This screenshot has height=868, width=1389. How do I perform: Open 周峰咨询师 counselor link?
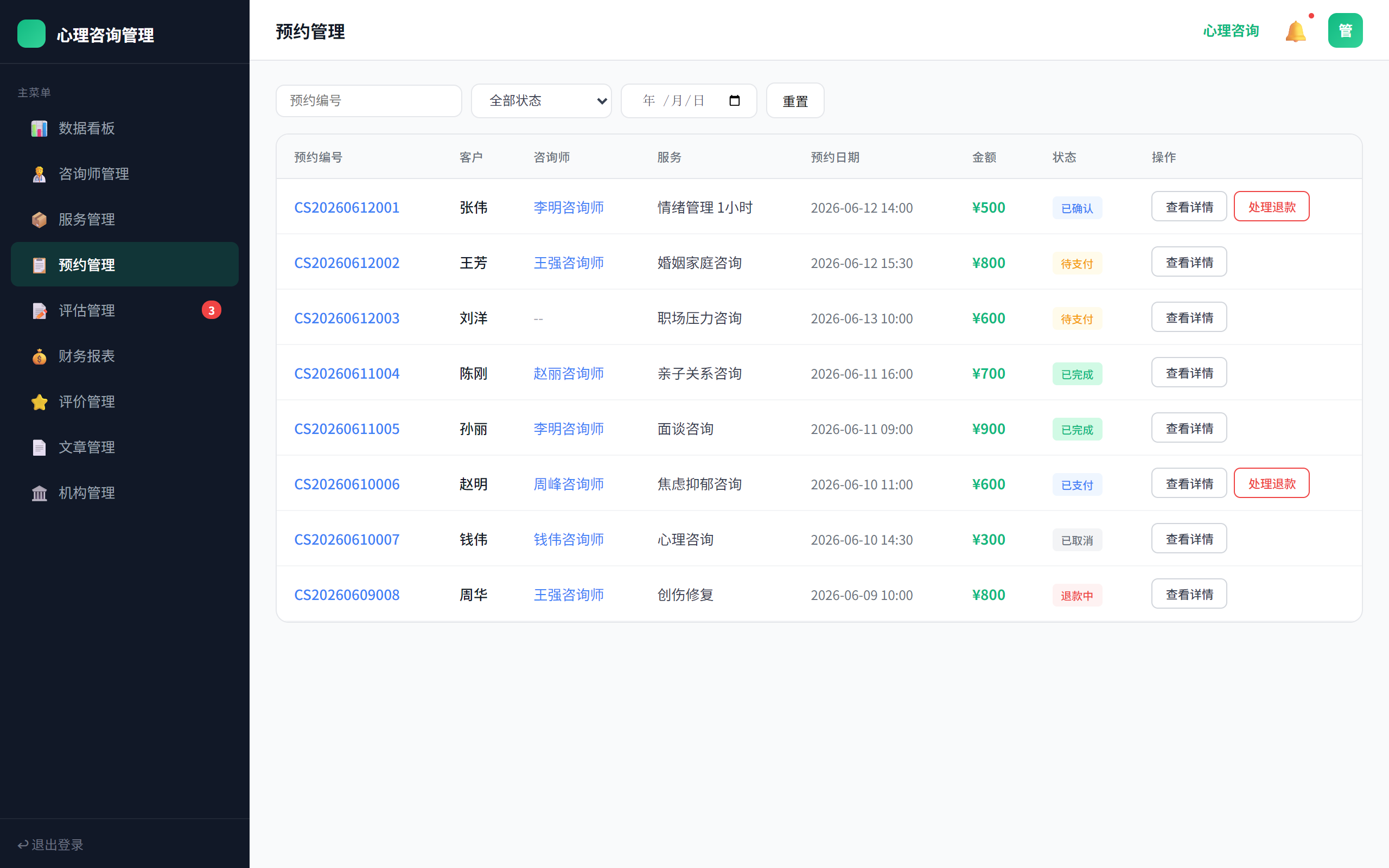tap(568, 484)
